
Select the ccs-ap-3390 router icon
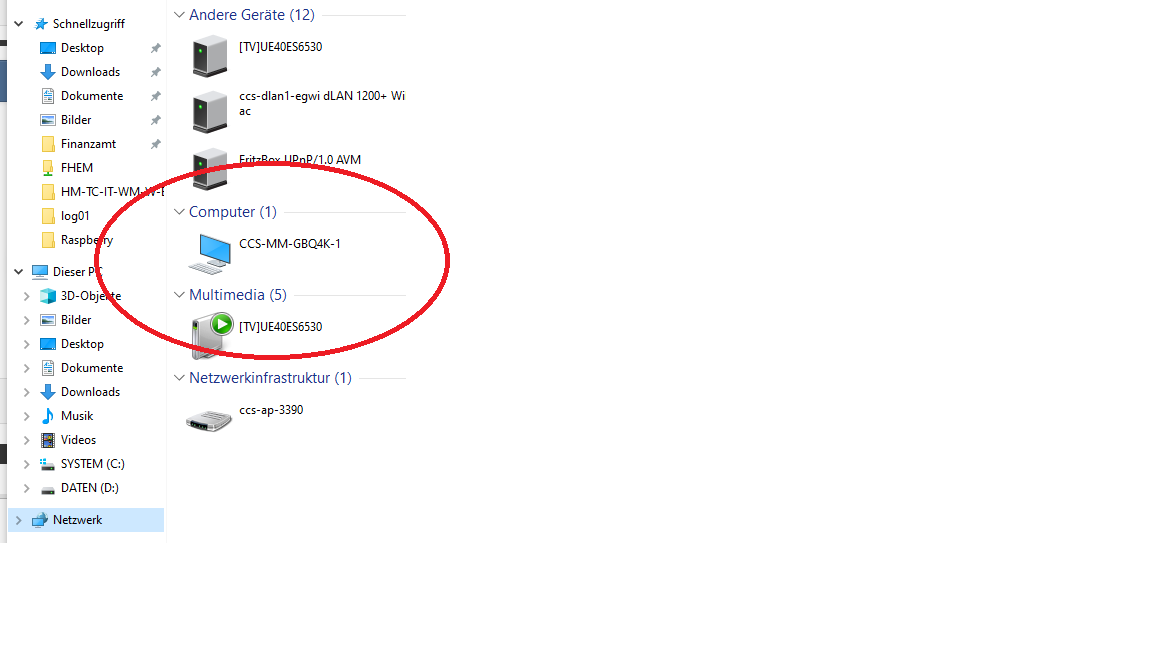point(209,420)
